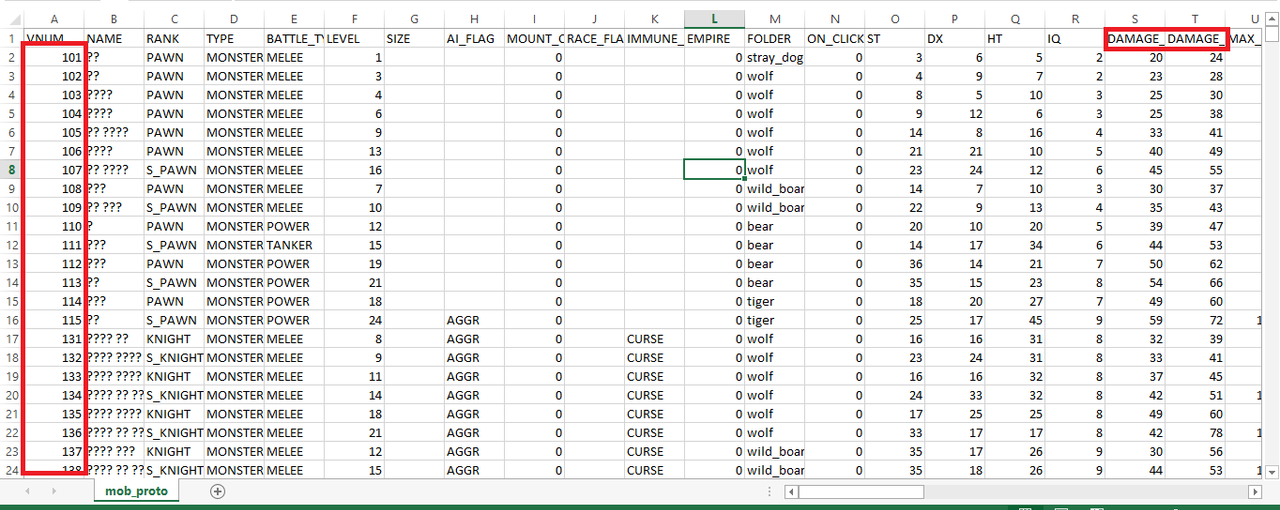The height and width of the screenshot is (510, 1280).
Task: Select column U header
Action: click(1254, 19)
